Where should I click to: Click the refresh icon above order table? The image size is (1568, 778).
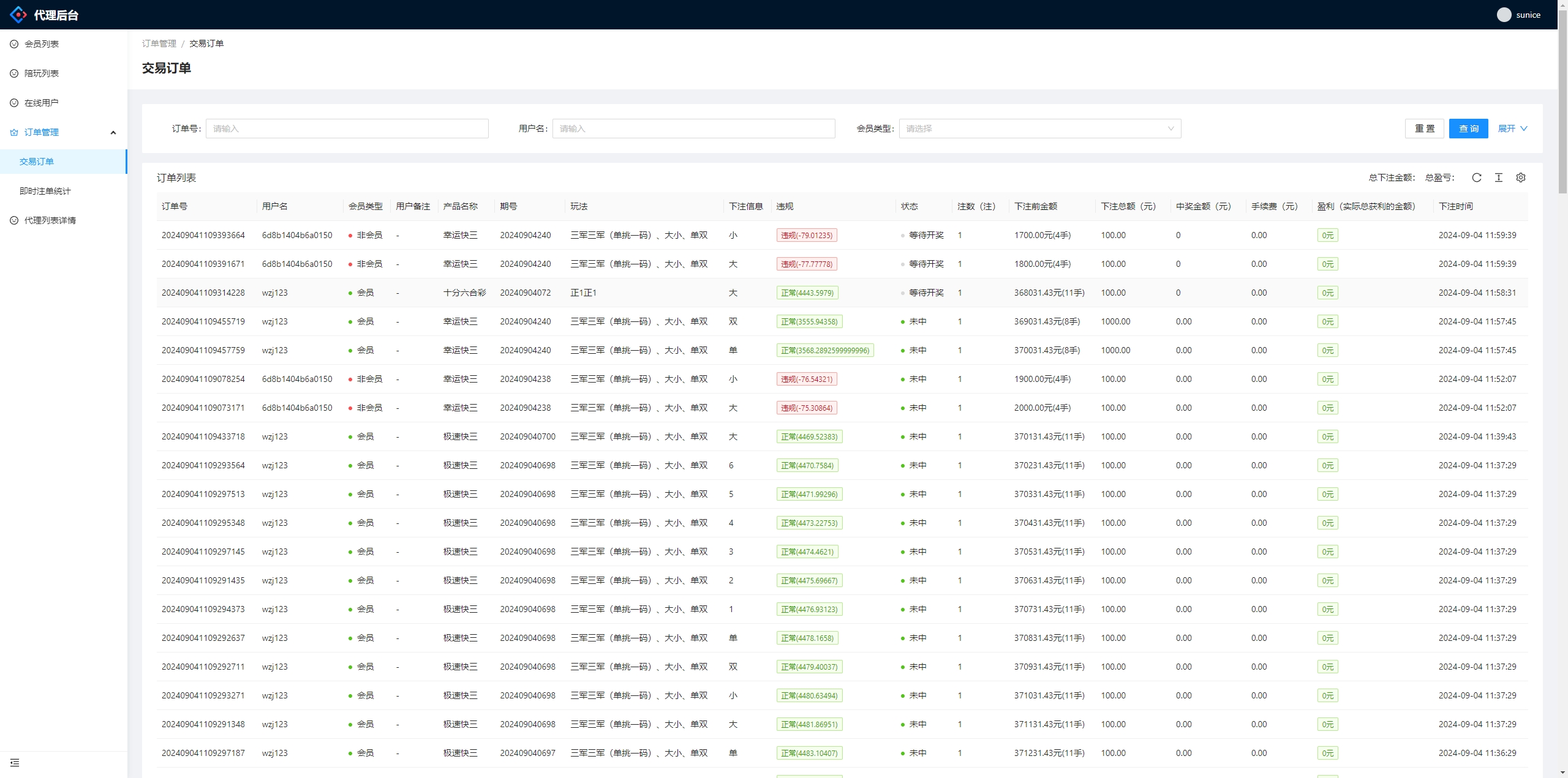(x=1476, y=178)
